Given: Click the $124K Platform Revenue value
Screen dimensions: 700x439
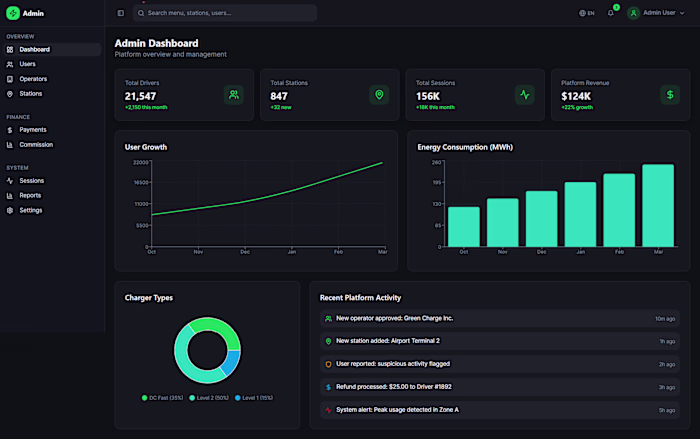Looking at the screenshot, I should point(576,96).
